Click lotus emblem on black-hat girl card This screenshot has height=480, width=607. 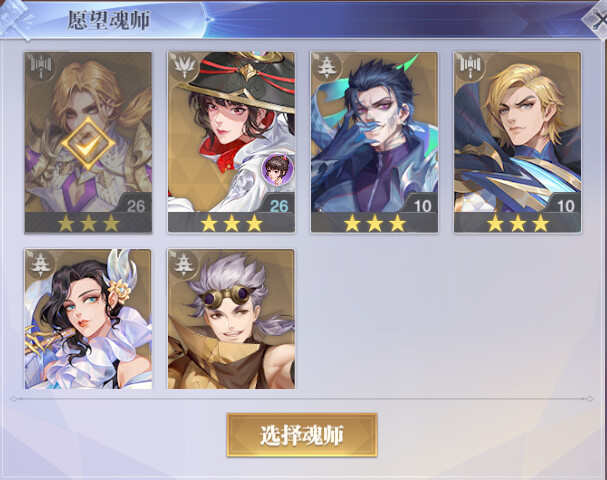(183, 67)
